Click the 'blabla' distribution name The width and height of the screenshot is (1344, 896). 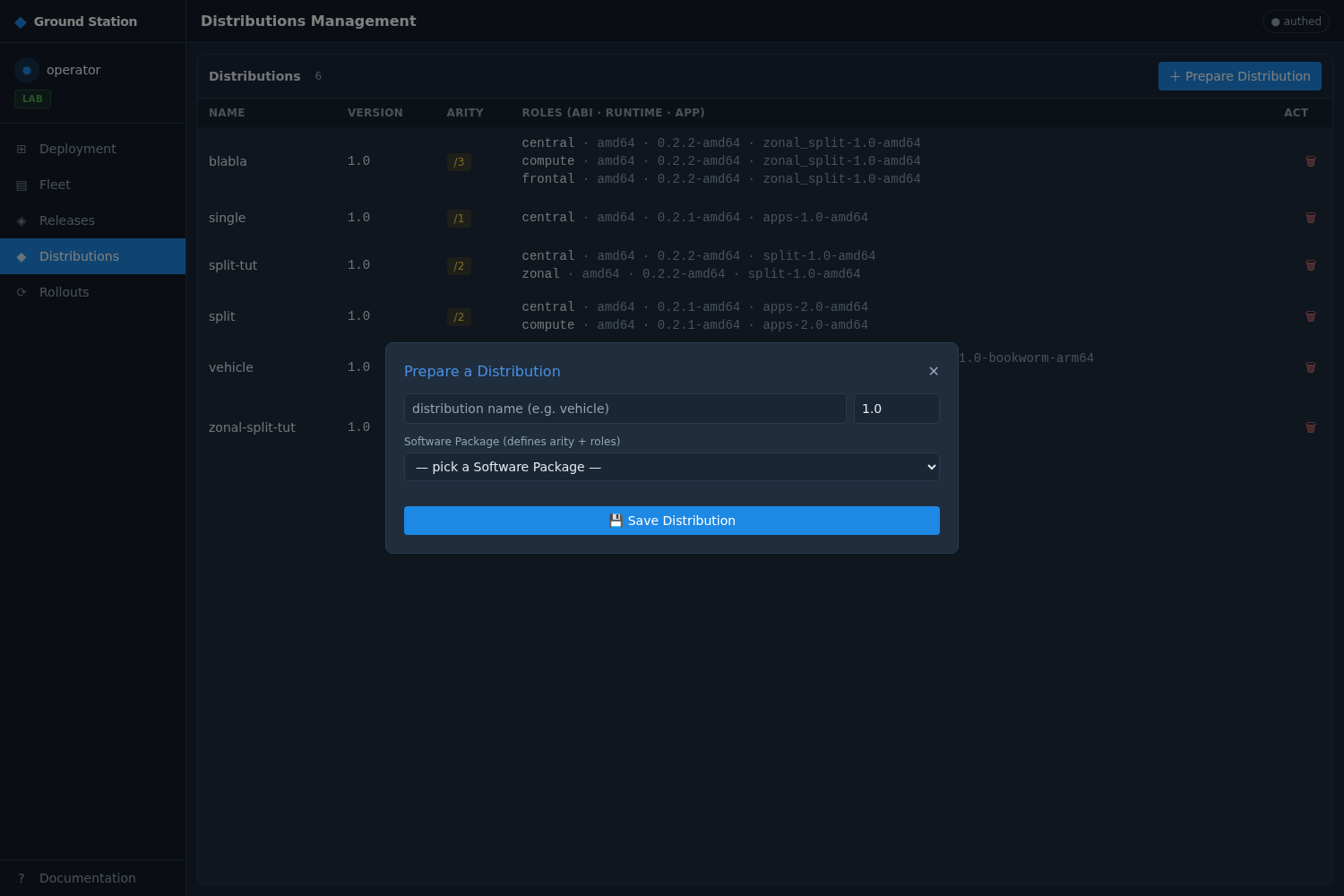[228, 161]
